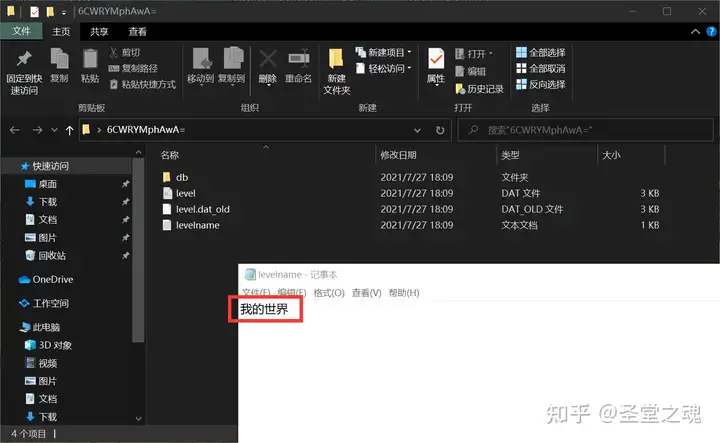Click the Up one level arrow
This screenshot has height=443, width=720.
click(69, 130)
